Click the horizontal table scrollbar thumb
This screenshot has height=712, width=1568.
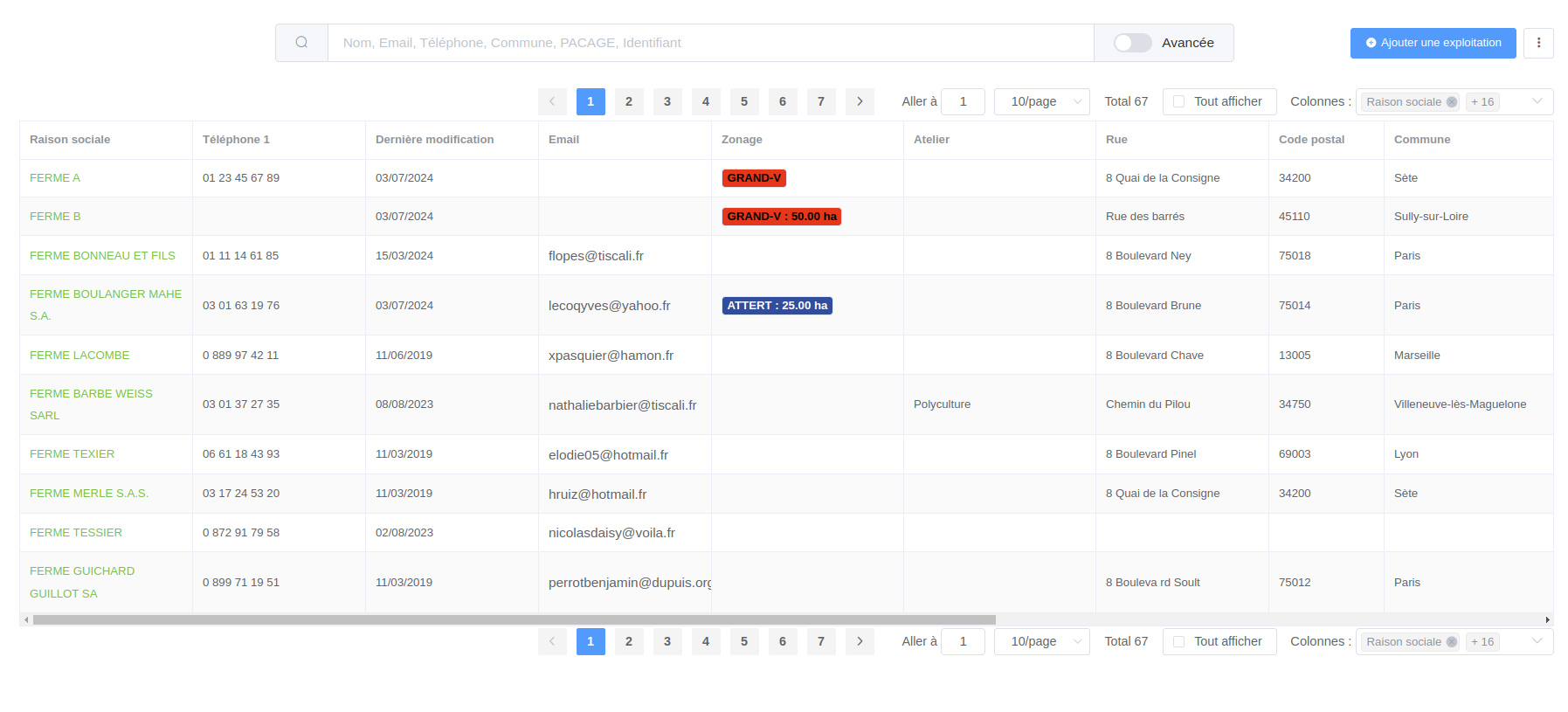click(x=515, y=619)
